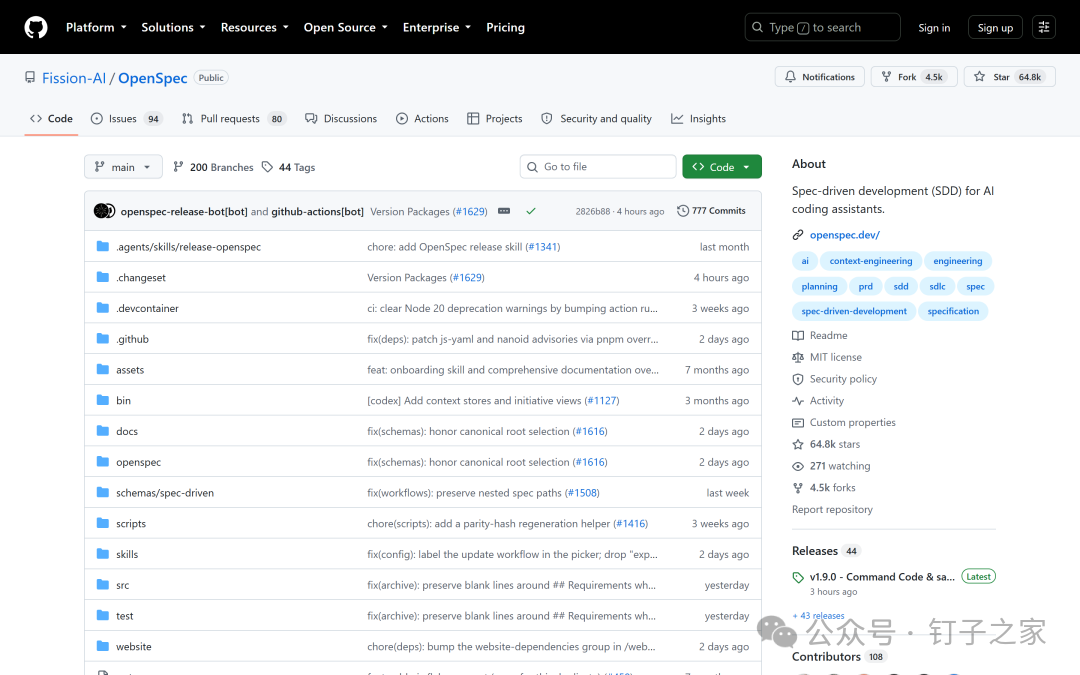
Task: Click the Report repository link
Action: click(832, 510)
